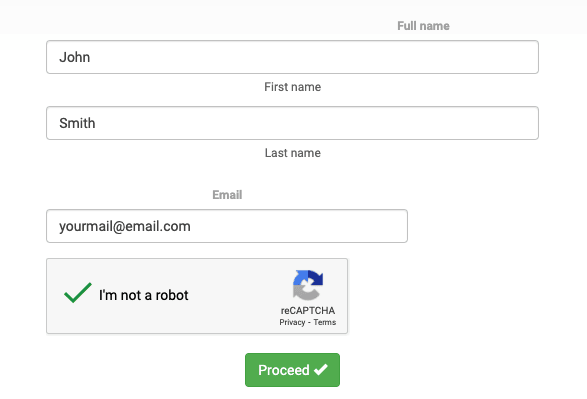Click the "I'm not a robot" text
The width and height of the screenshot is (587, 399).
(143, 295)
